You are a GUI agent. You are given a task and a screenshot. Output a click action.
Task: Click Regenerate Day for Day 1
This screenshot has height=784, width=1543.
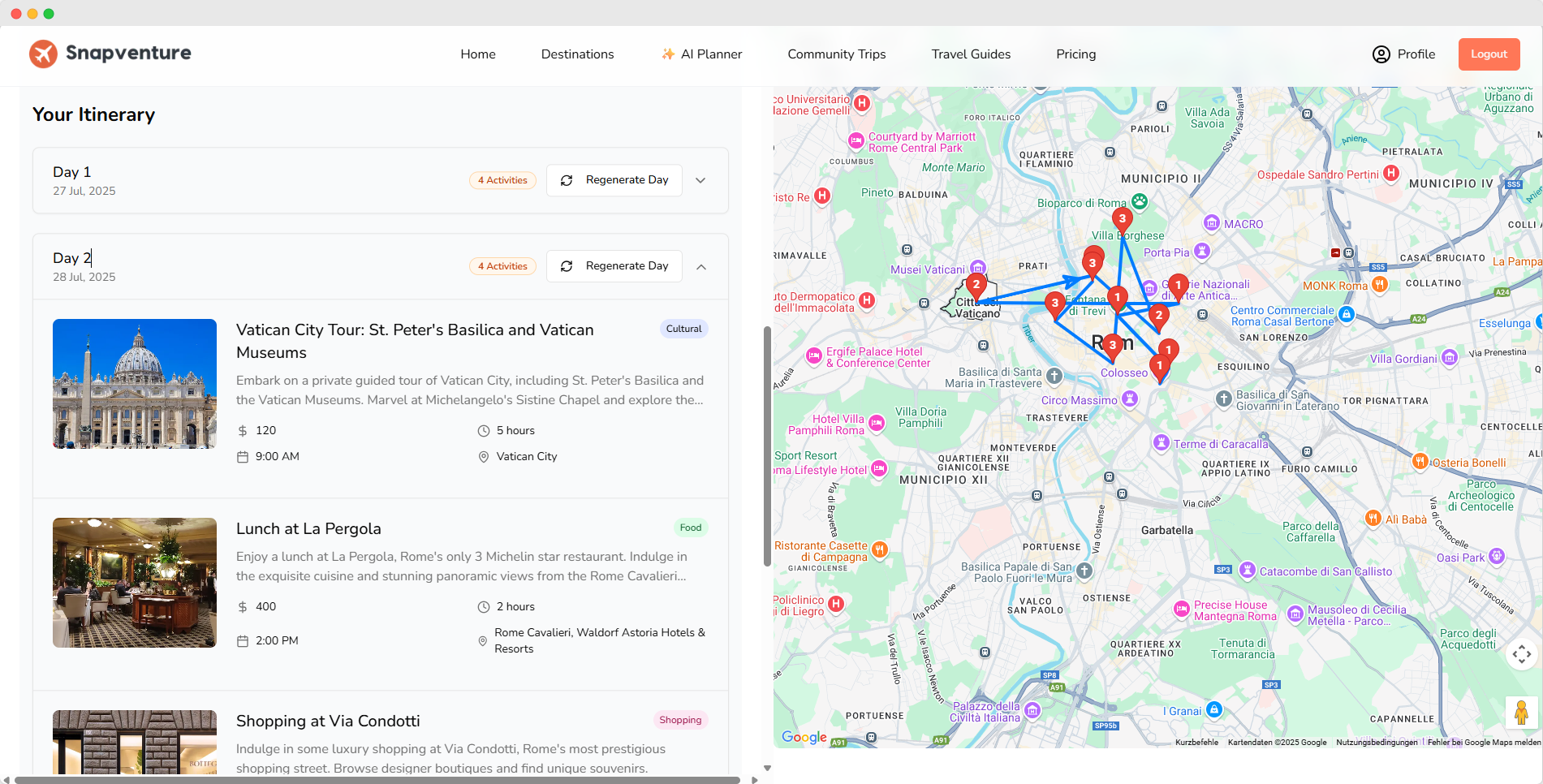point(614,180)
